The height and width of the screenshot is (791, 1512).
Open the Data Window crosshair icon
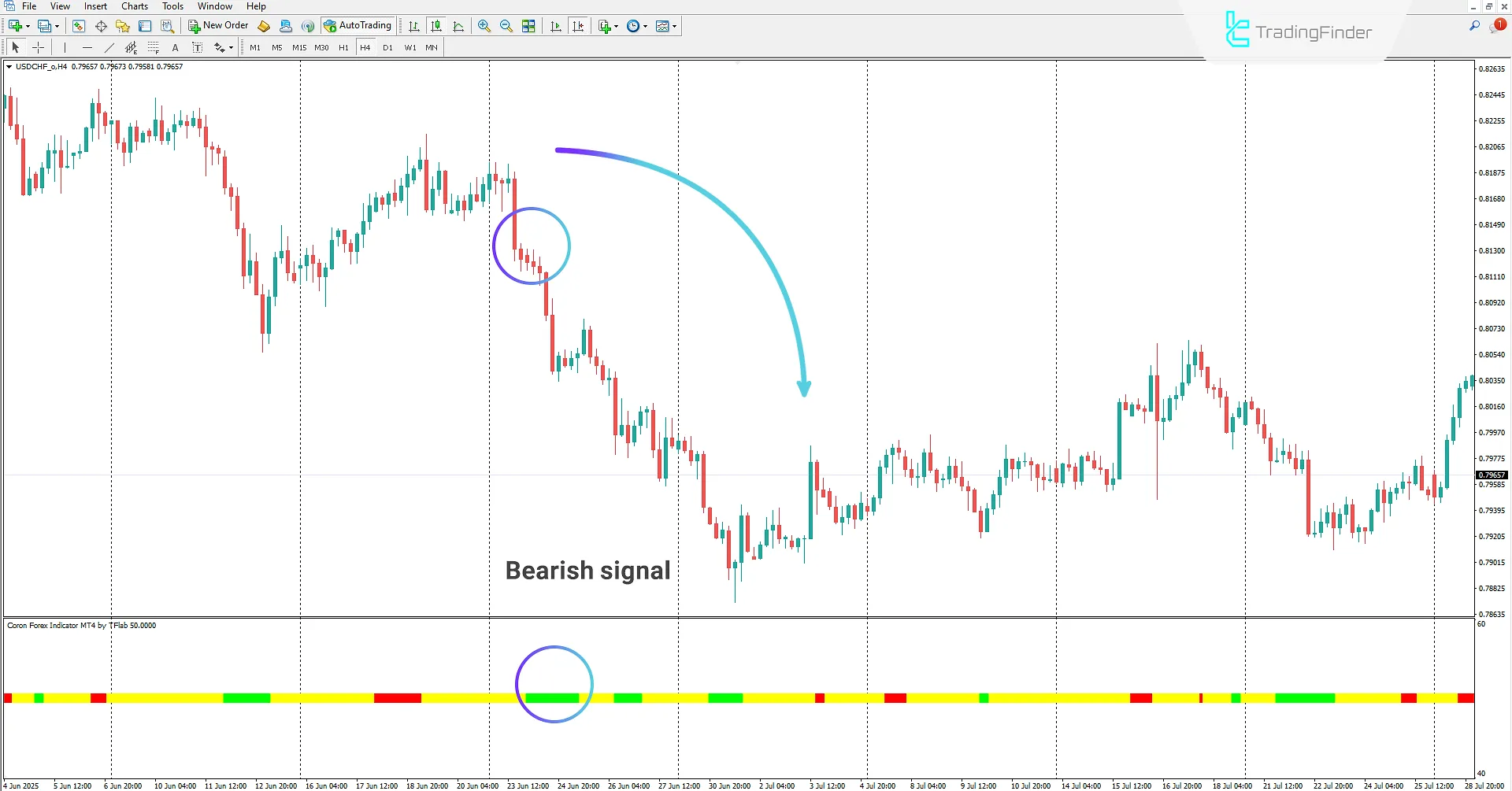pyautogui.click(x=101, y=26)
